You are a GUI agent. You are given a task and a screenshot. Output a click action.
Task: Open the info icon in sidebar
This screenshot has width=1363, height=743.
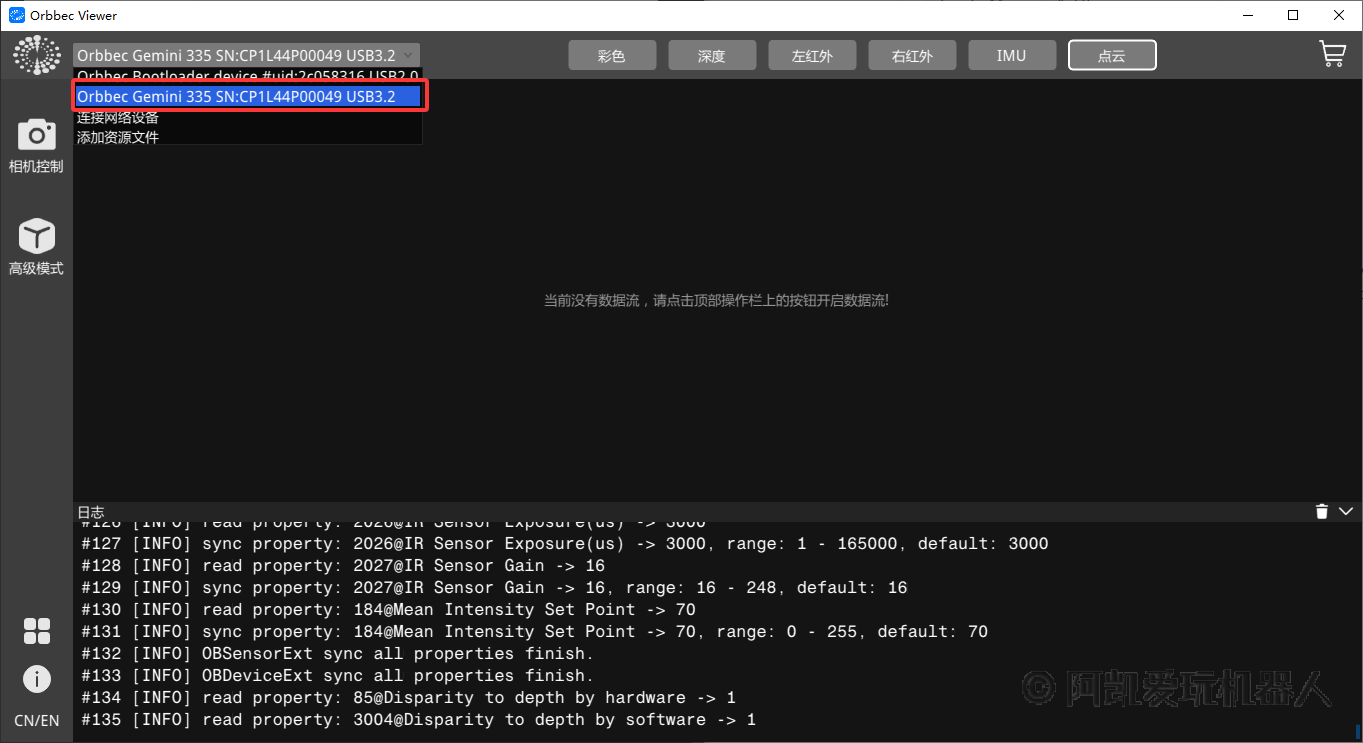37,679
